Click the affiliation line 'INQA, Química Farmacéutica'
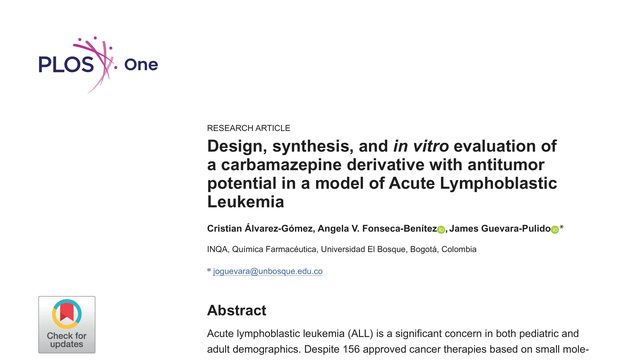Screen dimensions: 640x360 coord(342,249)
